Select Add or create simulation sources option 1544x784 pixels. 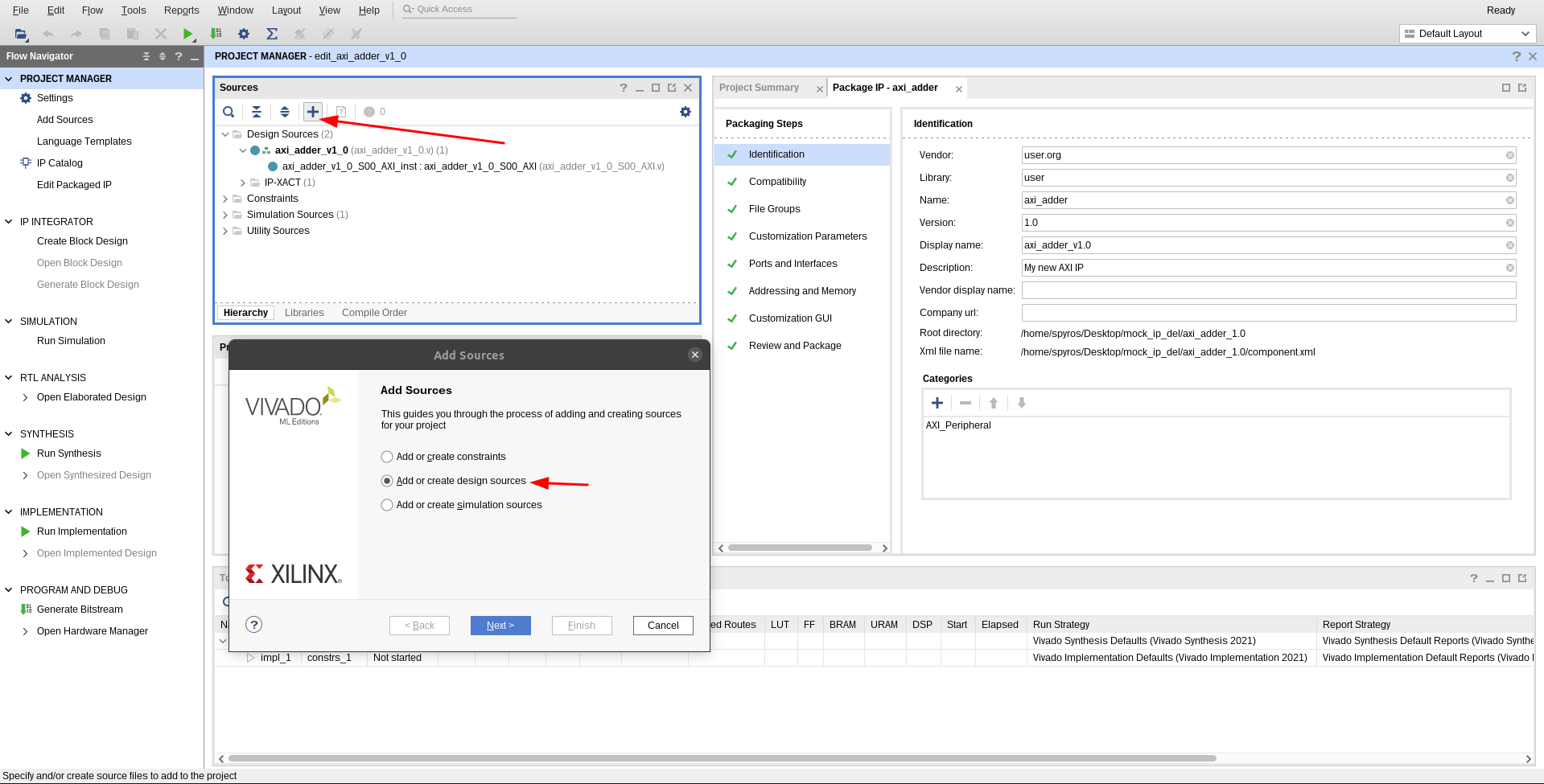click(x=387, y=505)
